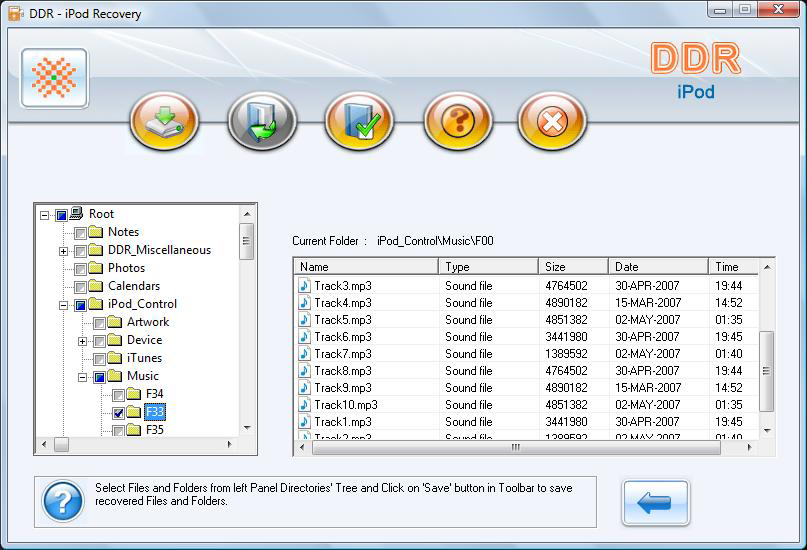
Task: Sort file list by Name column header
Action: click(x=366, y=267)
